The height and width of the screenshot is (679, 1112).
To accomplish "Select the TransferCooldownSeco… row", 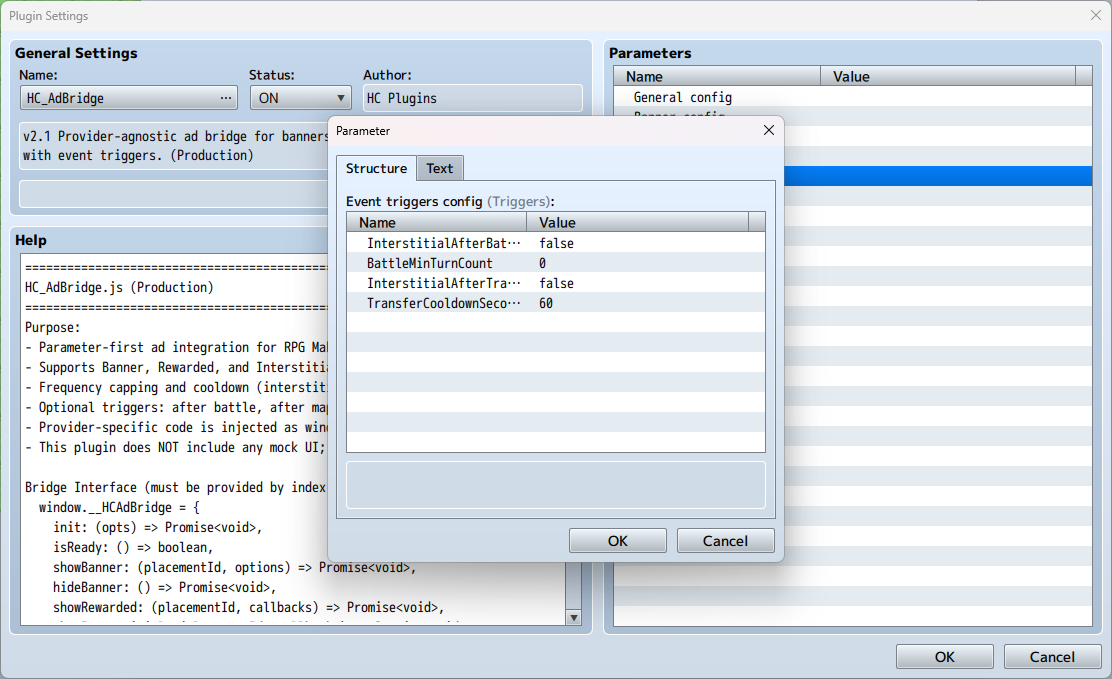I will tap(555, 303).
